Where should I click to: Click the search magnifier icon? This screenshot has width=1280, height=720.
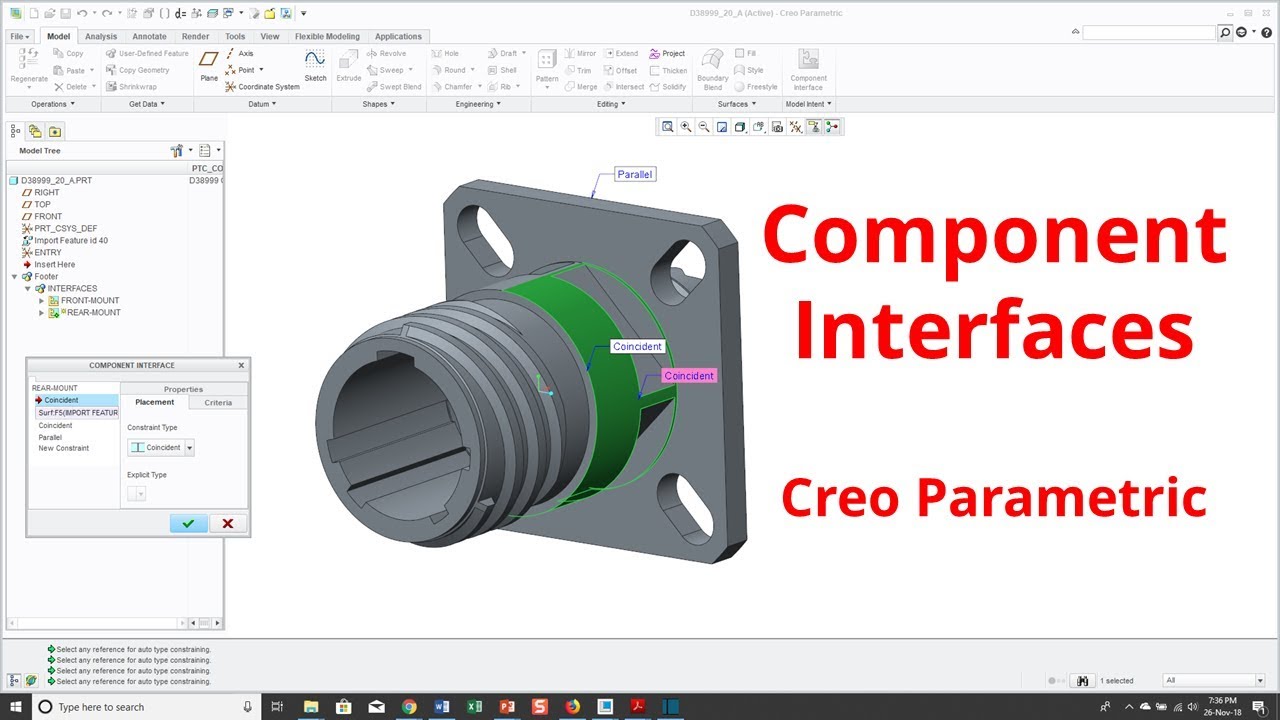[x=1225, y=32]
